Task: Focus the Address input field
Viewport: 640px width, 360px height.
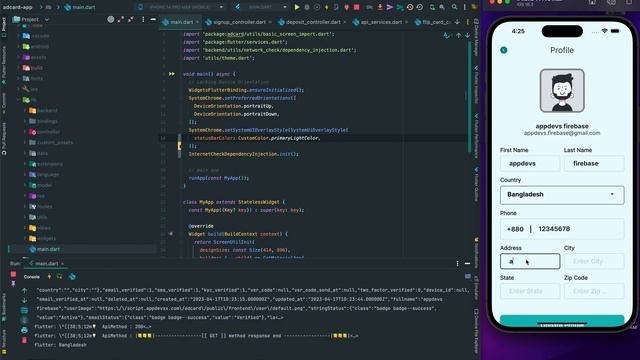Action: pyautogui.click(x=530, y=261)
